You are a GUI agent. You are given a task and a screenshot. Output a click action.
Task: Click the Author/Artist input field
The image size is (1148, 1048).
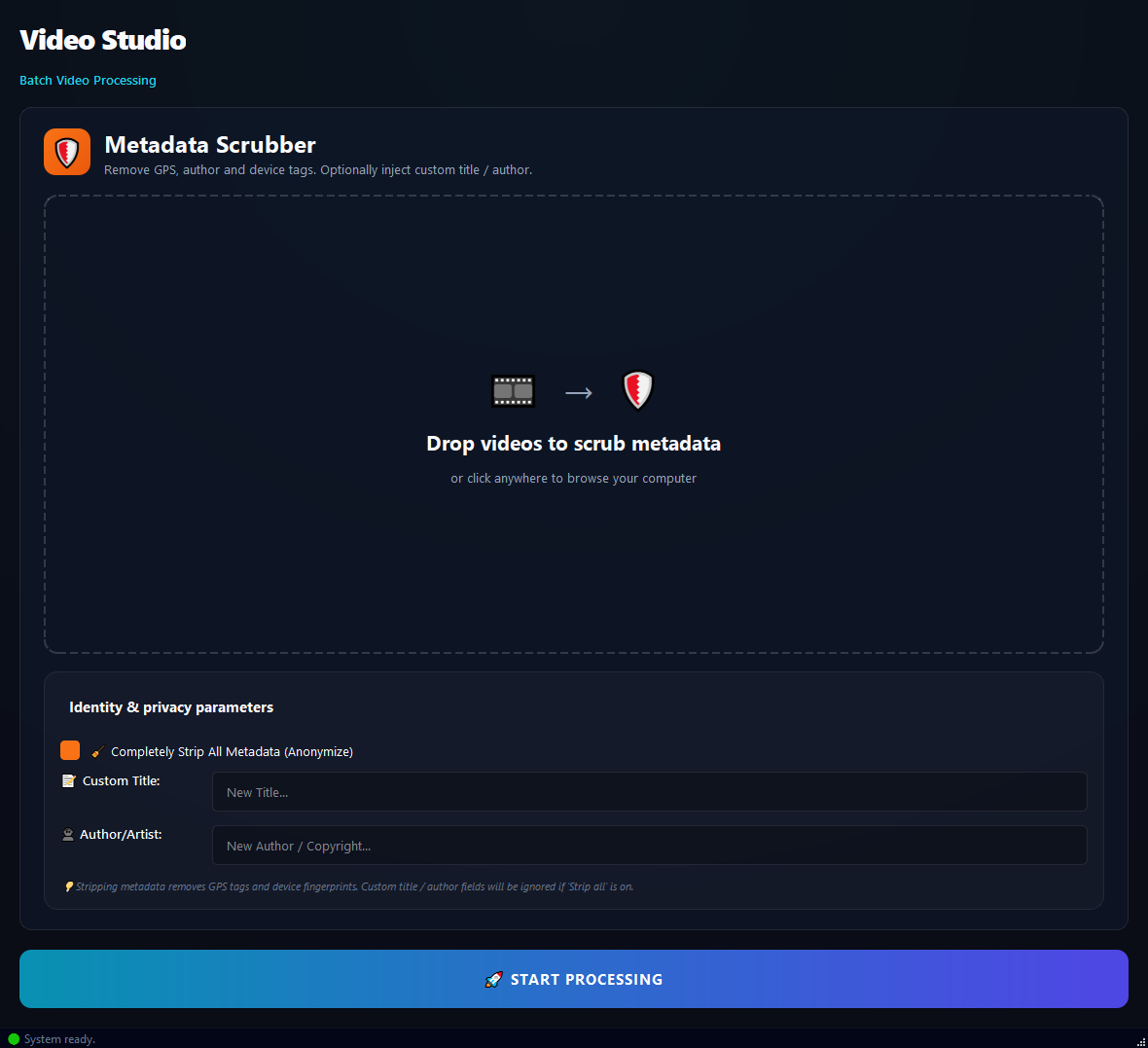[650, 846]
